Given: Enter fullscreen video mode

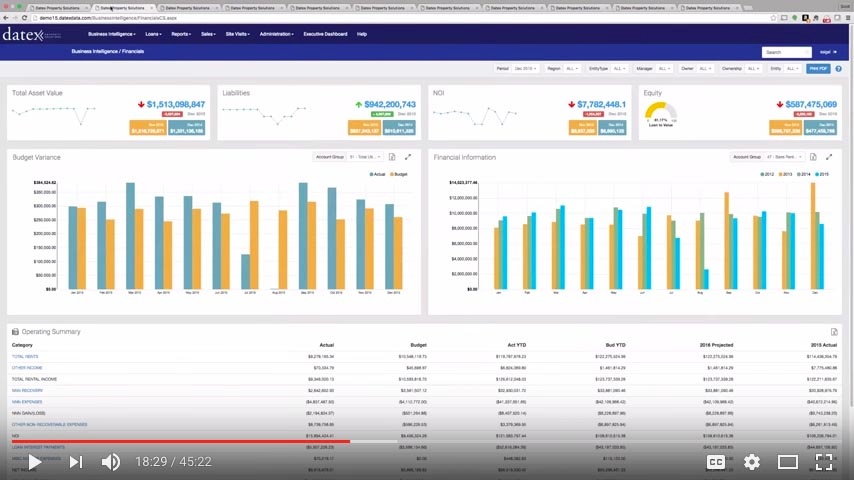Looking at the screenshot, I should tap(824, 461).
